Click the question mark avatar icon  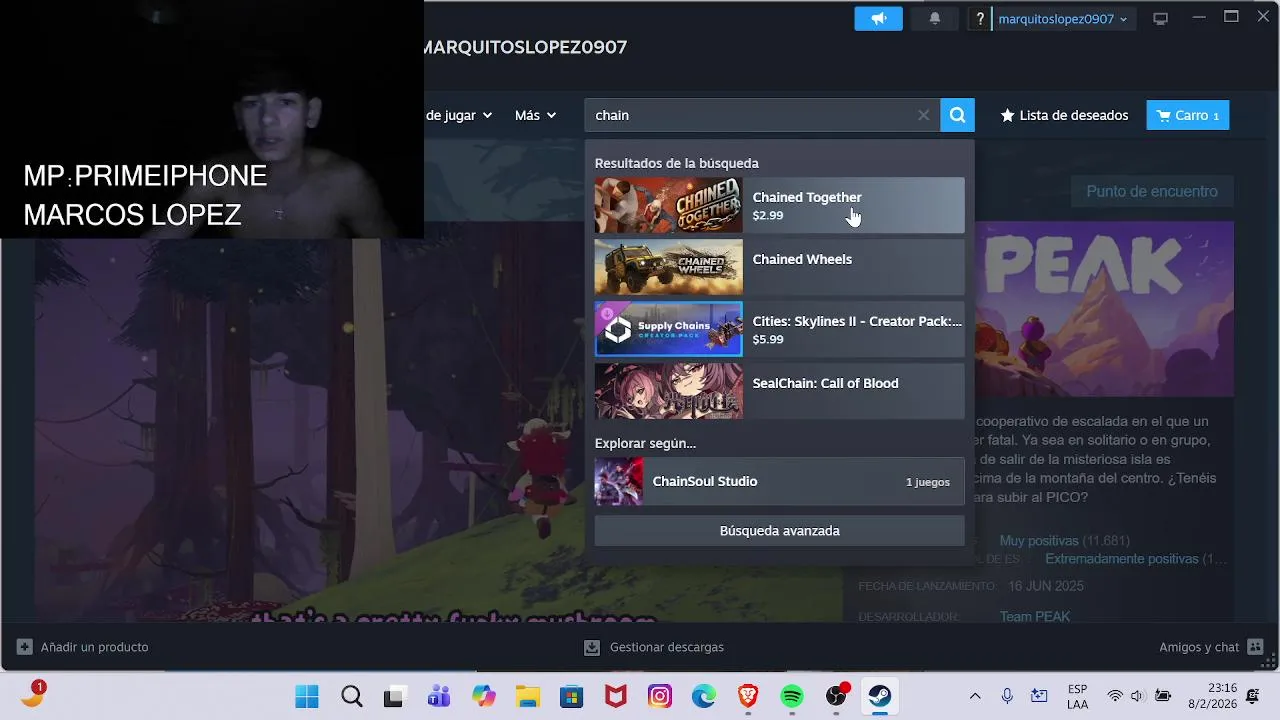(981, 19)
